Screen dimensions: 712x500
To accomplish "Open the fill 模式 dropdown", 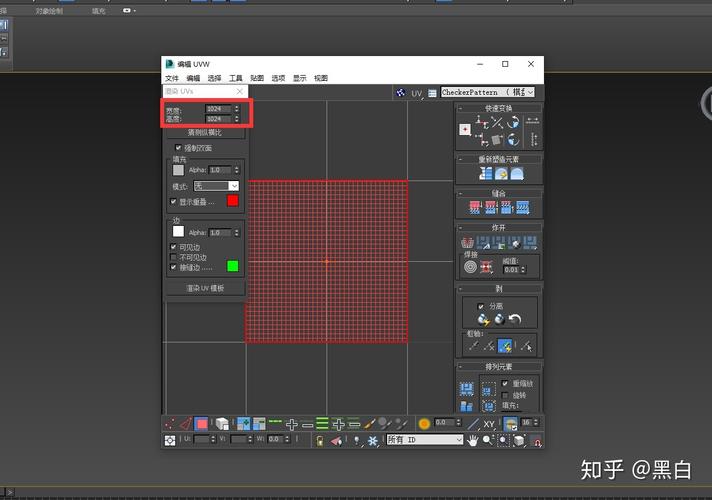I will (216, 186).
